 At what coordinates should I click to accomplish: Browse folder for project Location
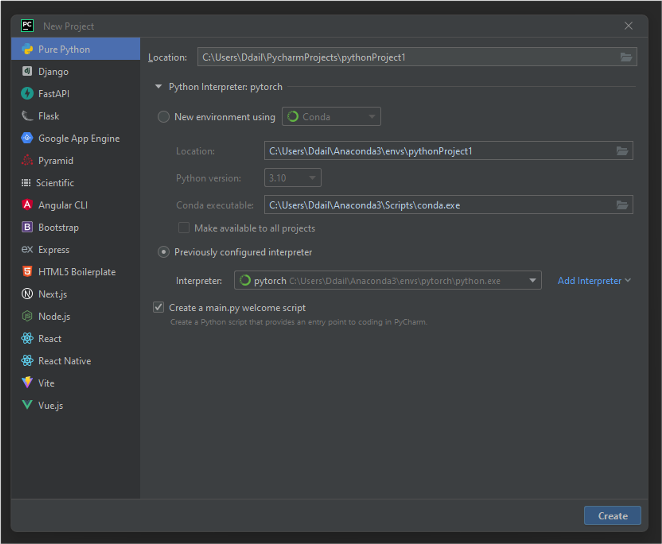(626, 57)
